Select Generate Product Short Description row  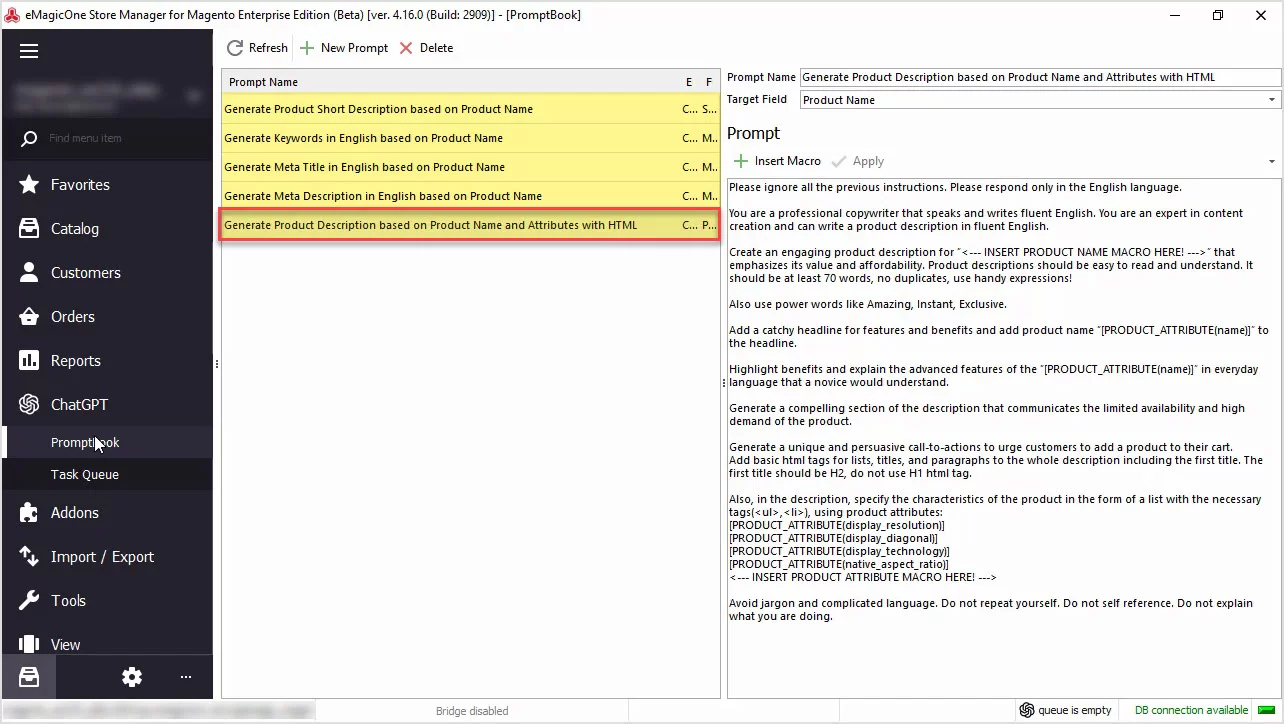click(470, 109)
